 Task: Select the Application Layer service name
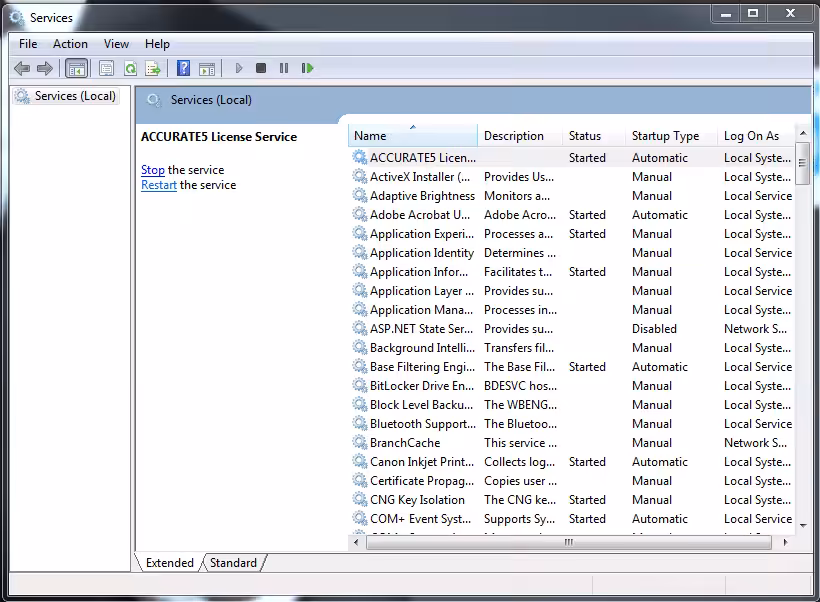click(x=422, y=291)
